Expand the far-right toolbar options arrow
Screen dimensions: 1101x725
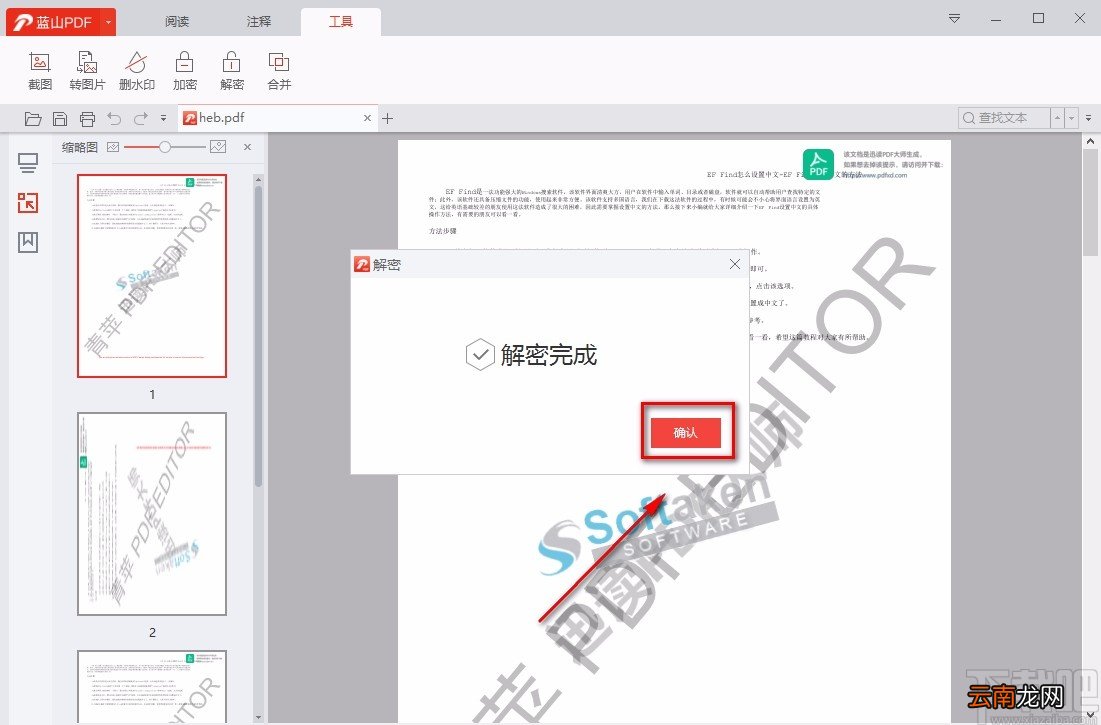point(1088,118)
